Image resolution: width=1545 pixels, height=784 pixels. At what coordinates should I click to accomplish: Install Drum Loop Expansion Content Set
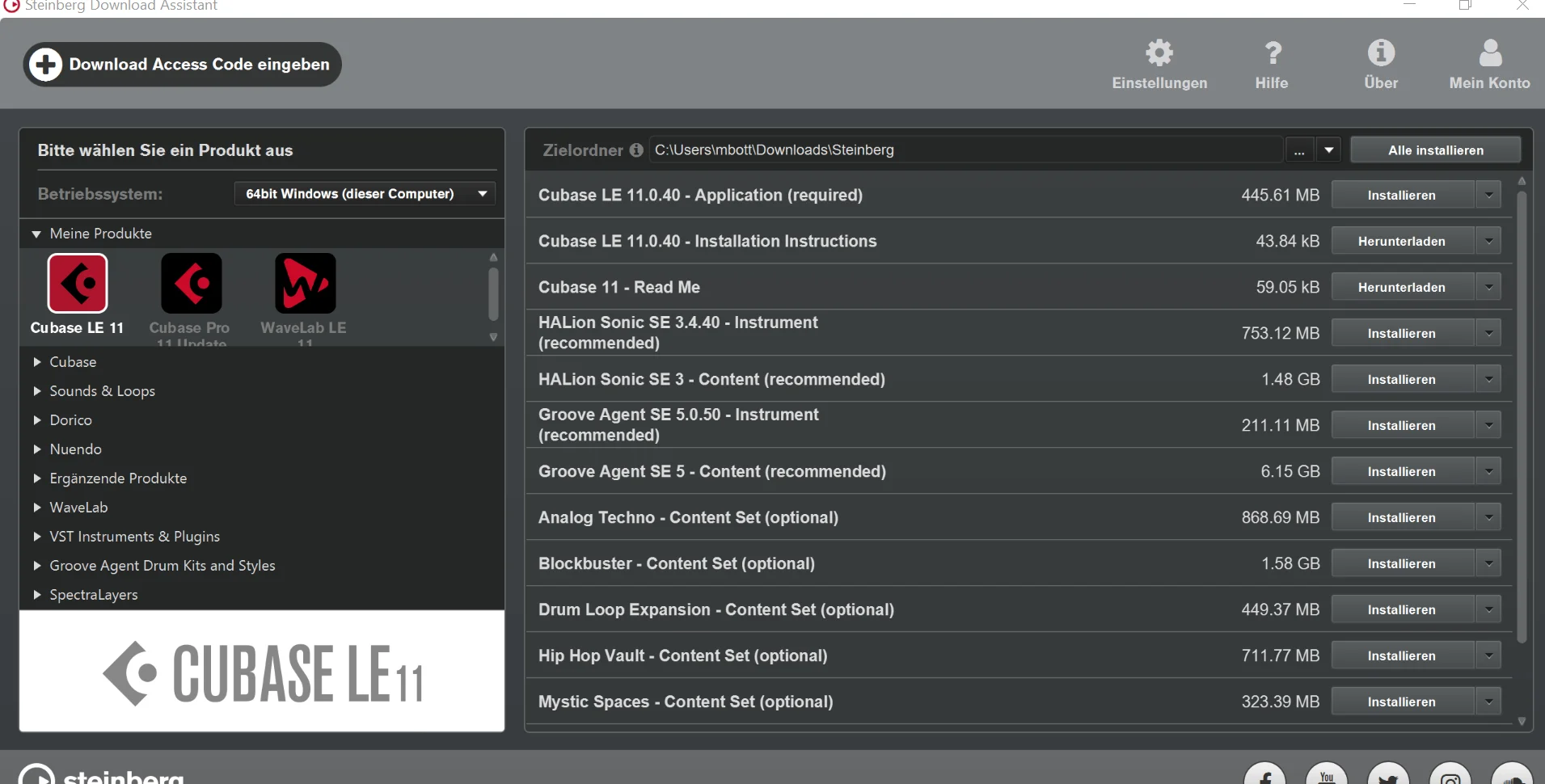click(x=1402, y=609)
